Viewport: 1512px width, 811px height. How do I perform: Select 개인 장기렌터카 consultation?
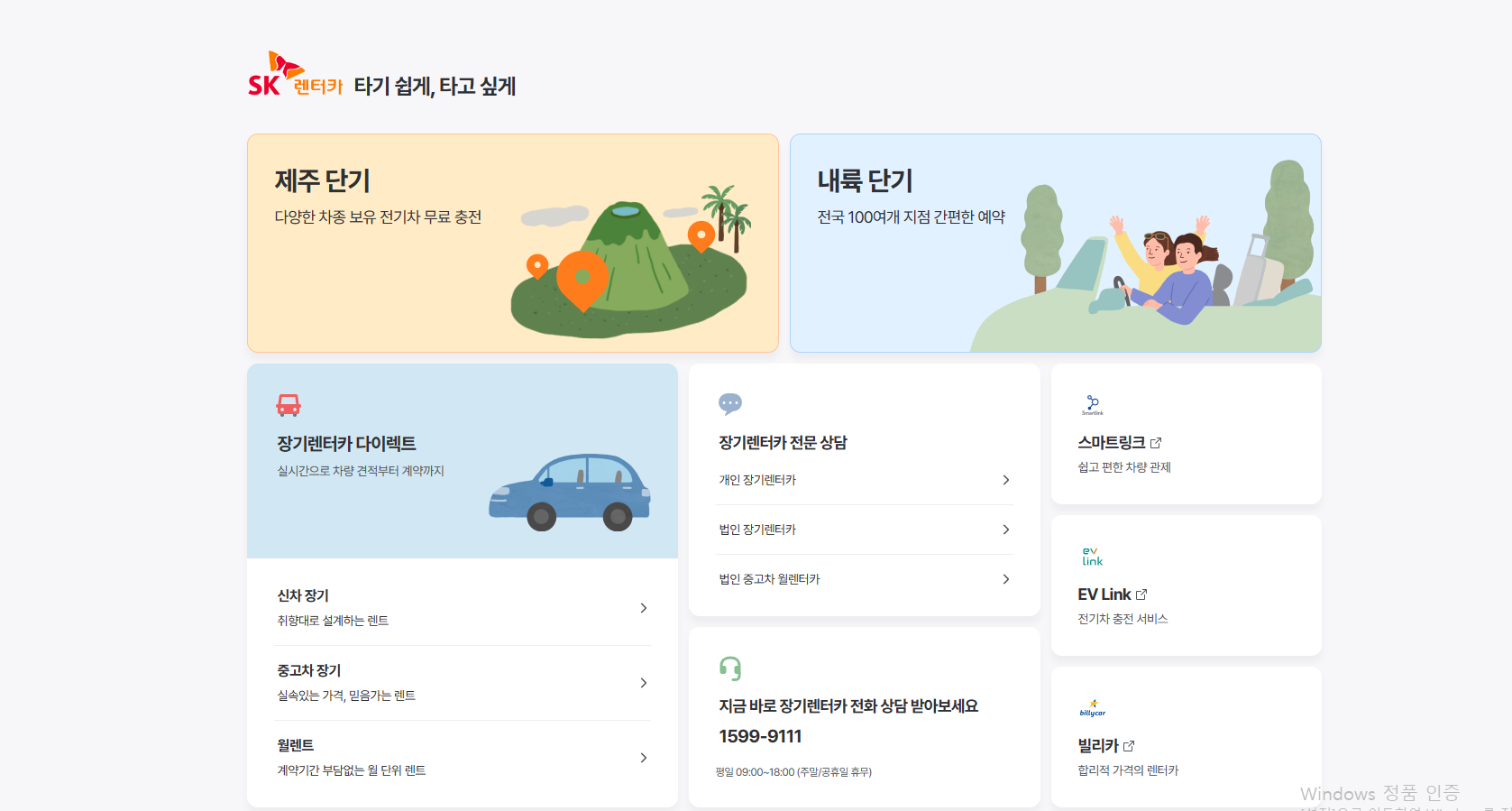(x=865, y=480)
